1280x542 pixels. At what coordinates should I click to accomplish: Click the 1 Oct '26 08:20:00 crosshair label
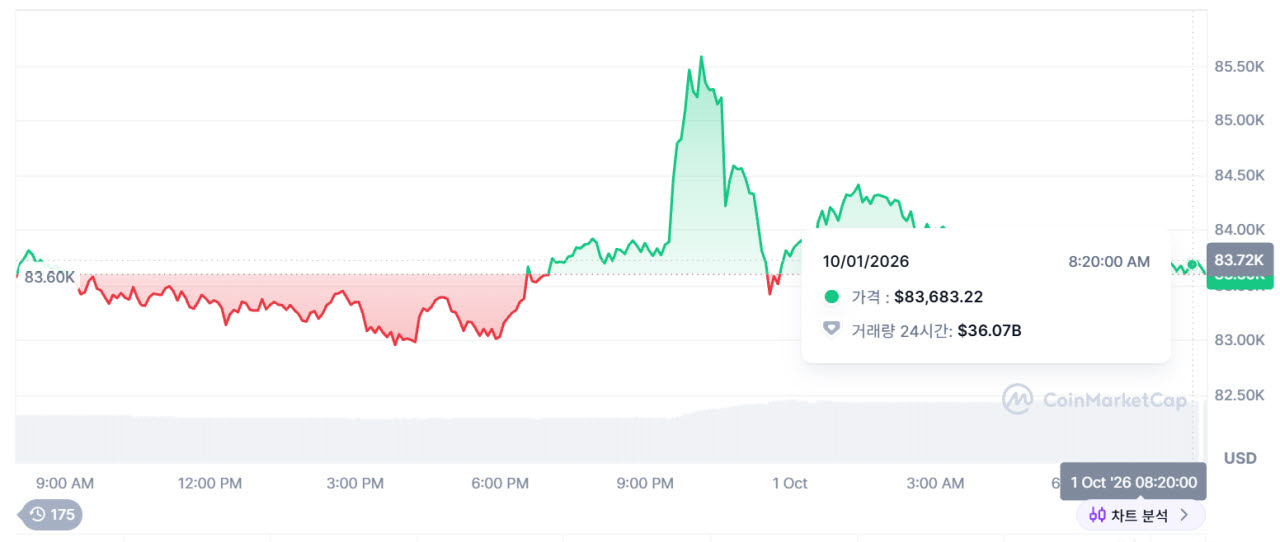tap(1134, 482)
